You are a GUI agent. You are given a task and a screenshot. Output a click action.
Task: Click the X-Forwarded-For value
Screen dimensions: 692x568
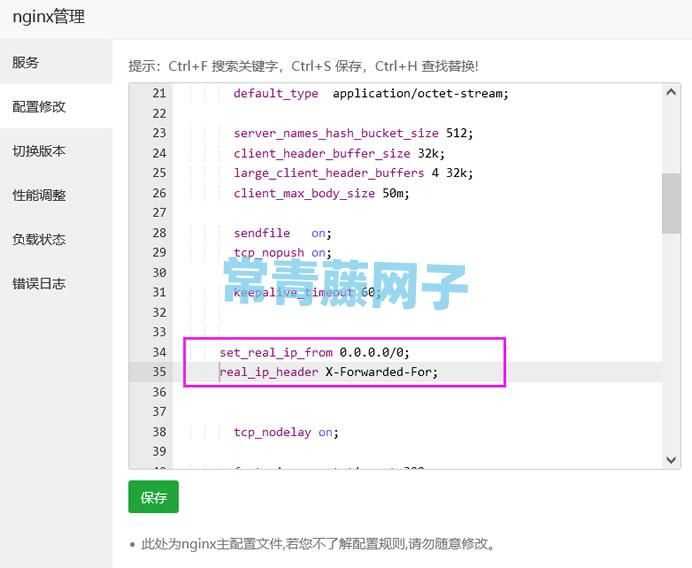pos(378,372)
